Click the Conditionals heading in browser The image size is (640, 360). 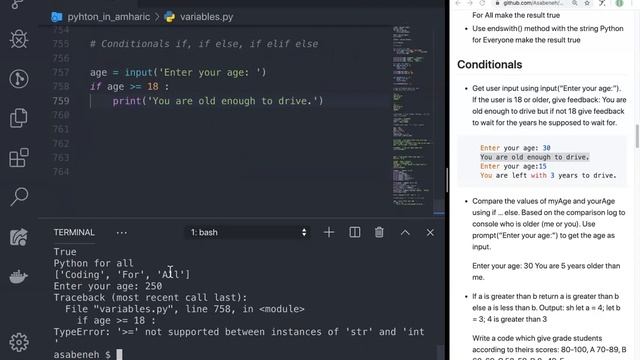[489, 64]
